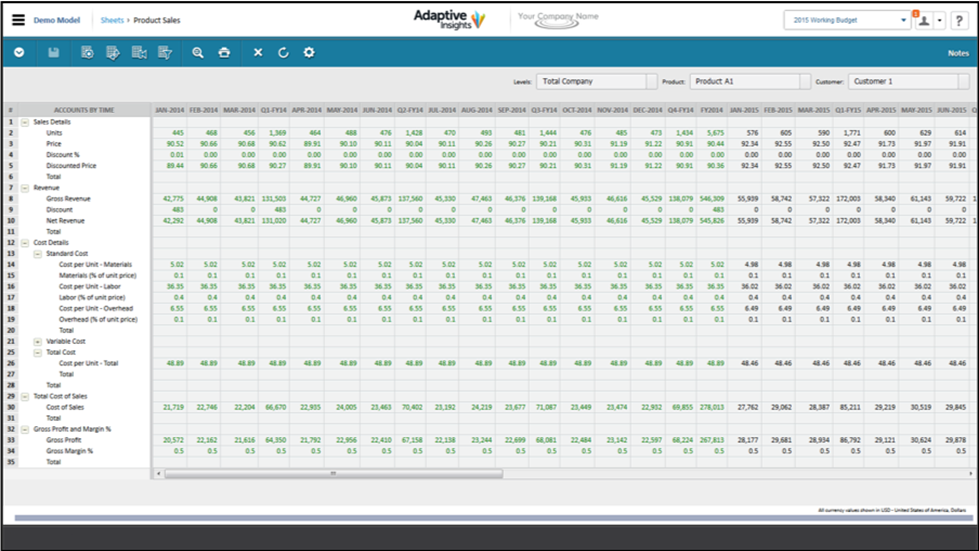
Task: Select the Cost of Sales row label
Action: [65, 407]
